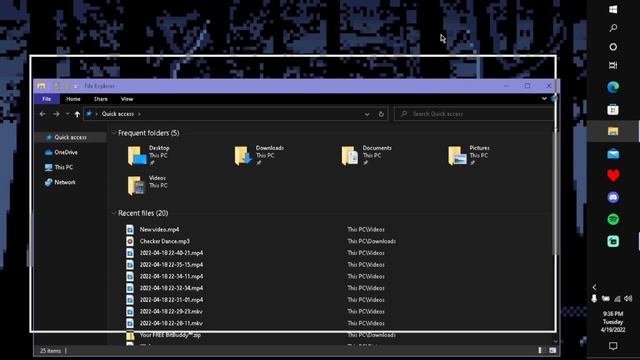
Task: Click the Back arrow in File Explorer
Action: click(x=42, y=114)
